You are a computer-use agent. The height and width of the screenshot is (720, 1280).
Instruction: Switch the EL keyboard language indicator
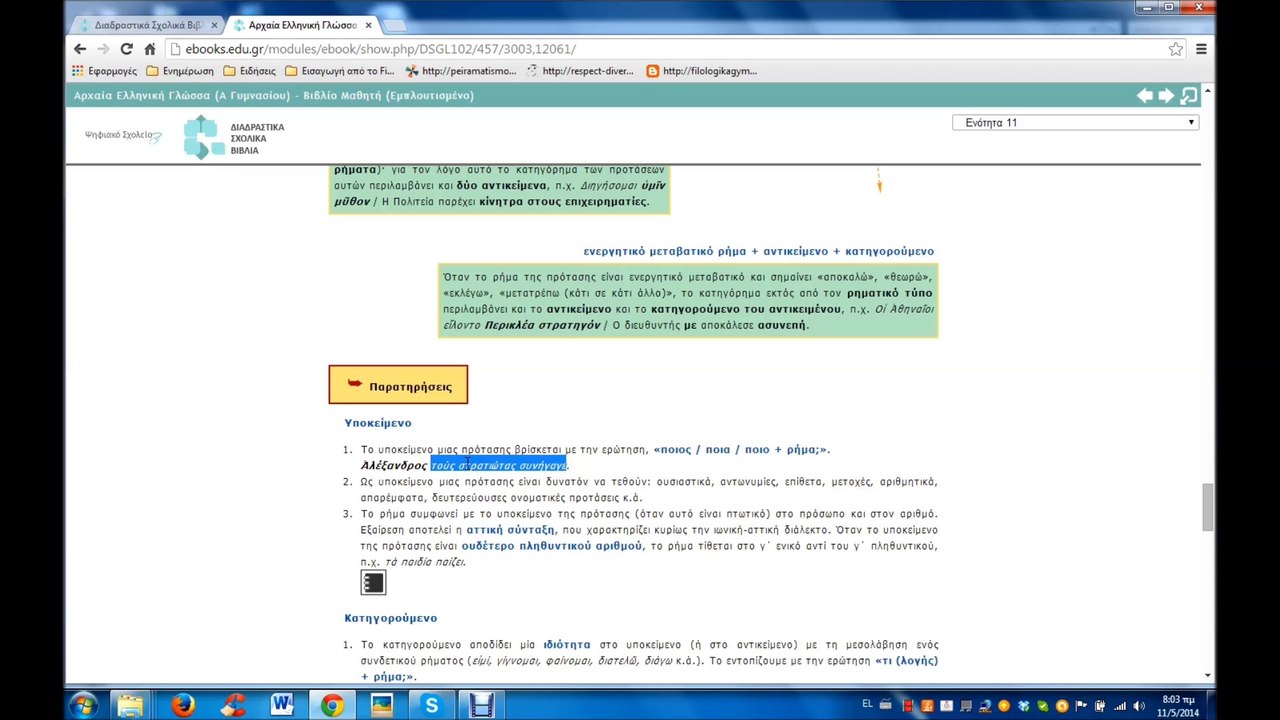pos(867,705)
